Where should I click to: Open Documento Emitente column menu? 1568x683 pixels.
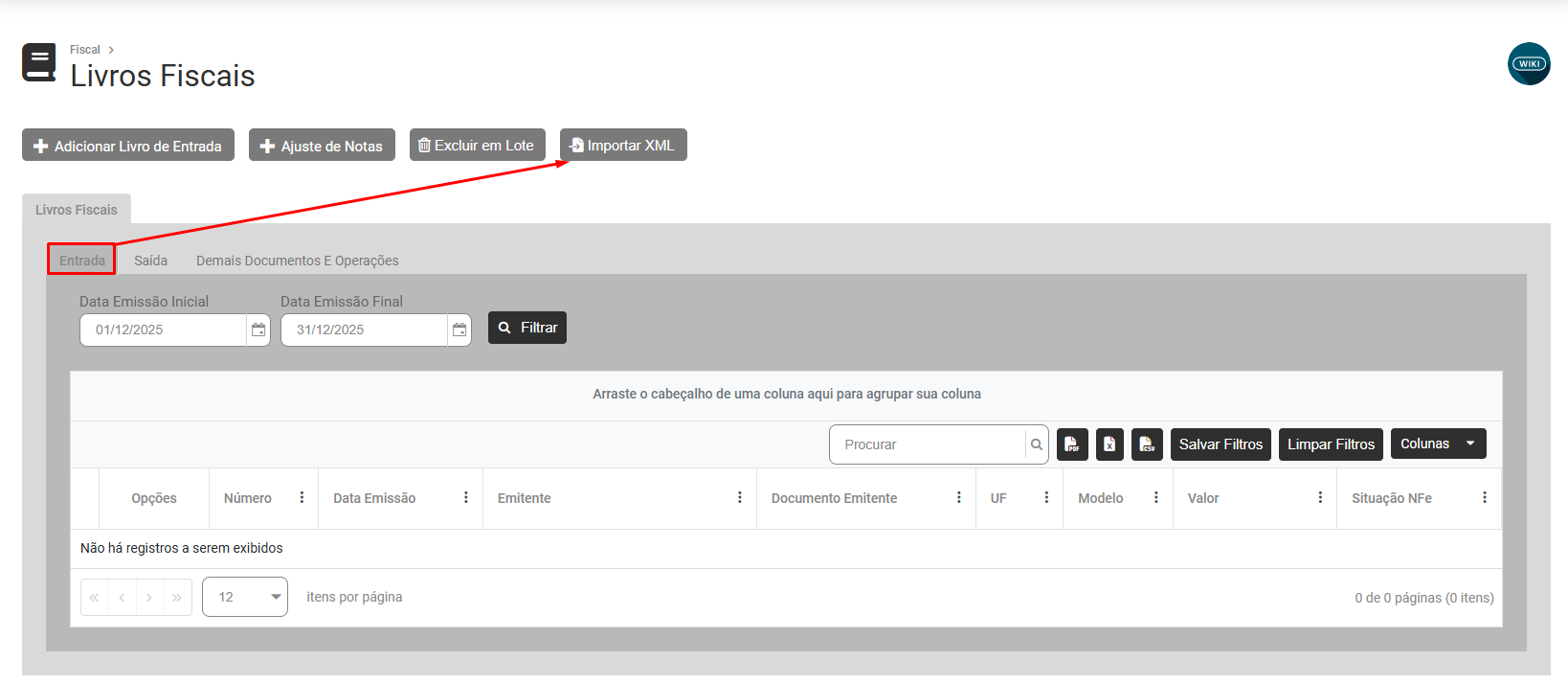click(959, 498)
